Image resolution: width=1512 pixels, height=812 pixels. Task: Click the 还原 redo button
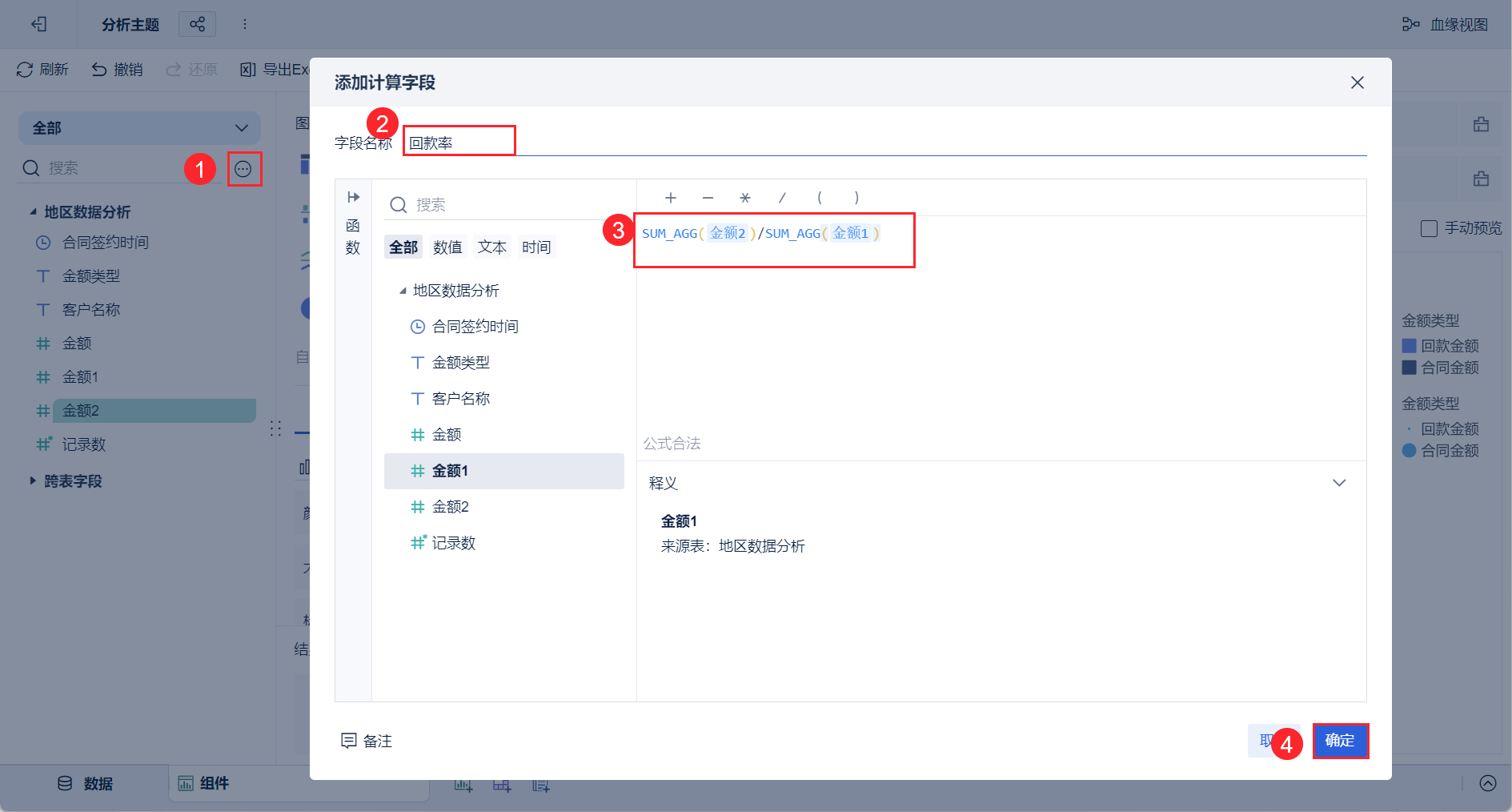pos(191,70)
